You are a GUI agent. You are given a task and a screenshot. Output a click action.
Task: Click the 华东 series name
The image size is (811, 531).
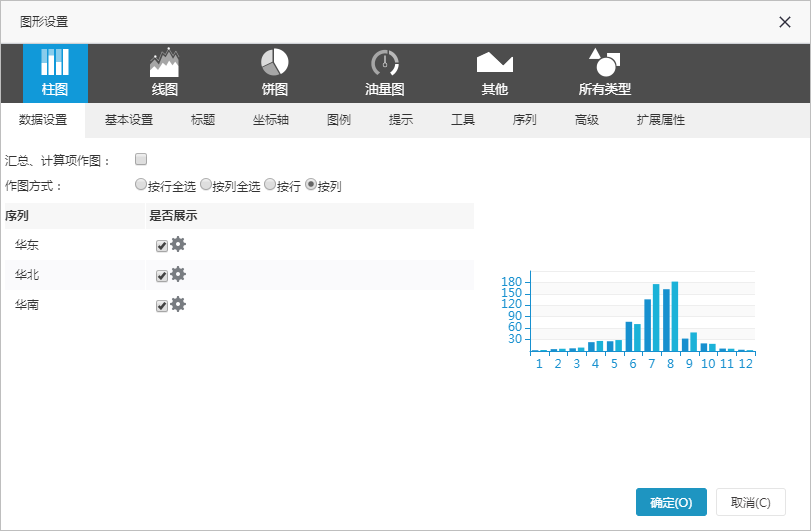[27, 245]
